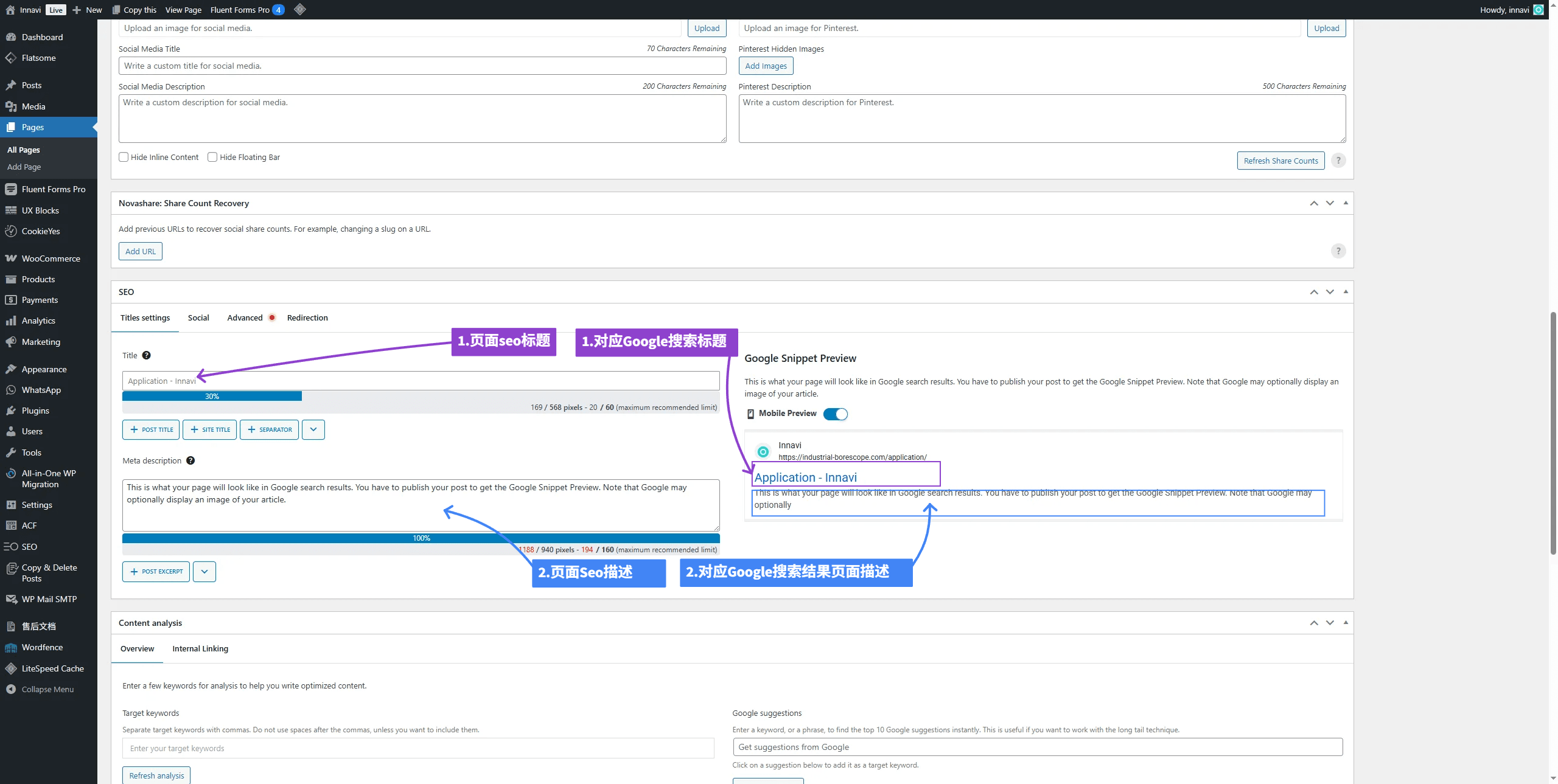Open the Internal Linking tab
The image size is (1558, 784).
pyautogui.click(x=200, y=649)
